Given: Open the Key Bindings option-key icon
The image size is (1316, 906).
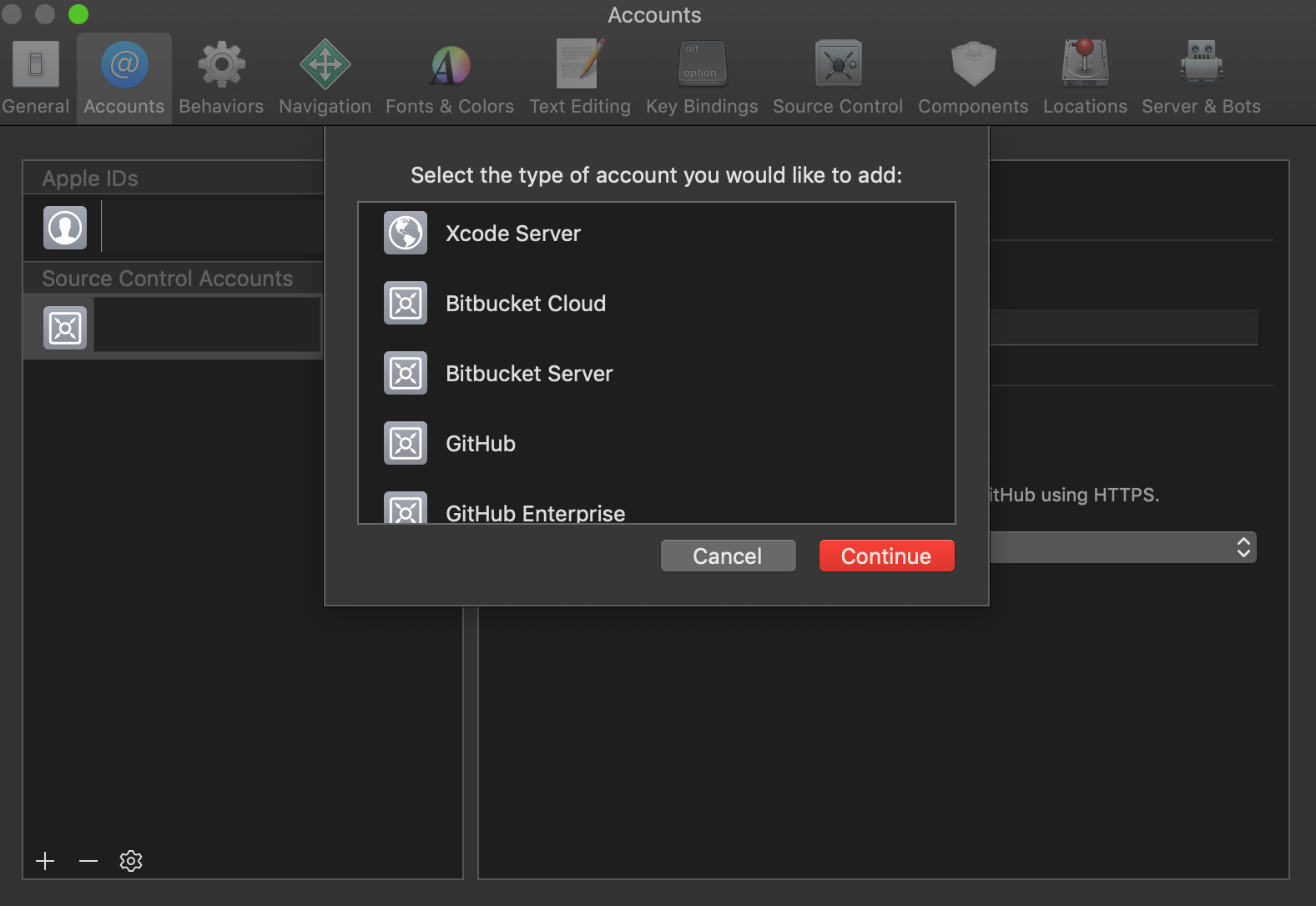Looking at the screenshot, I should click(x=702, y=63).
